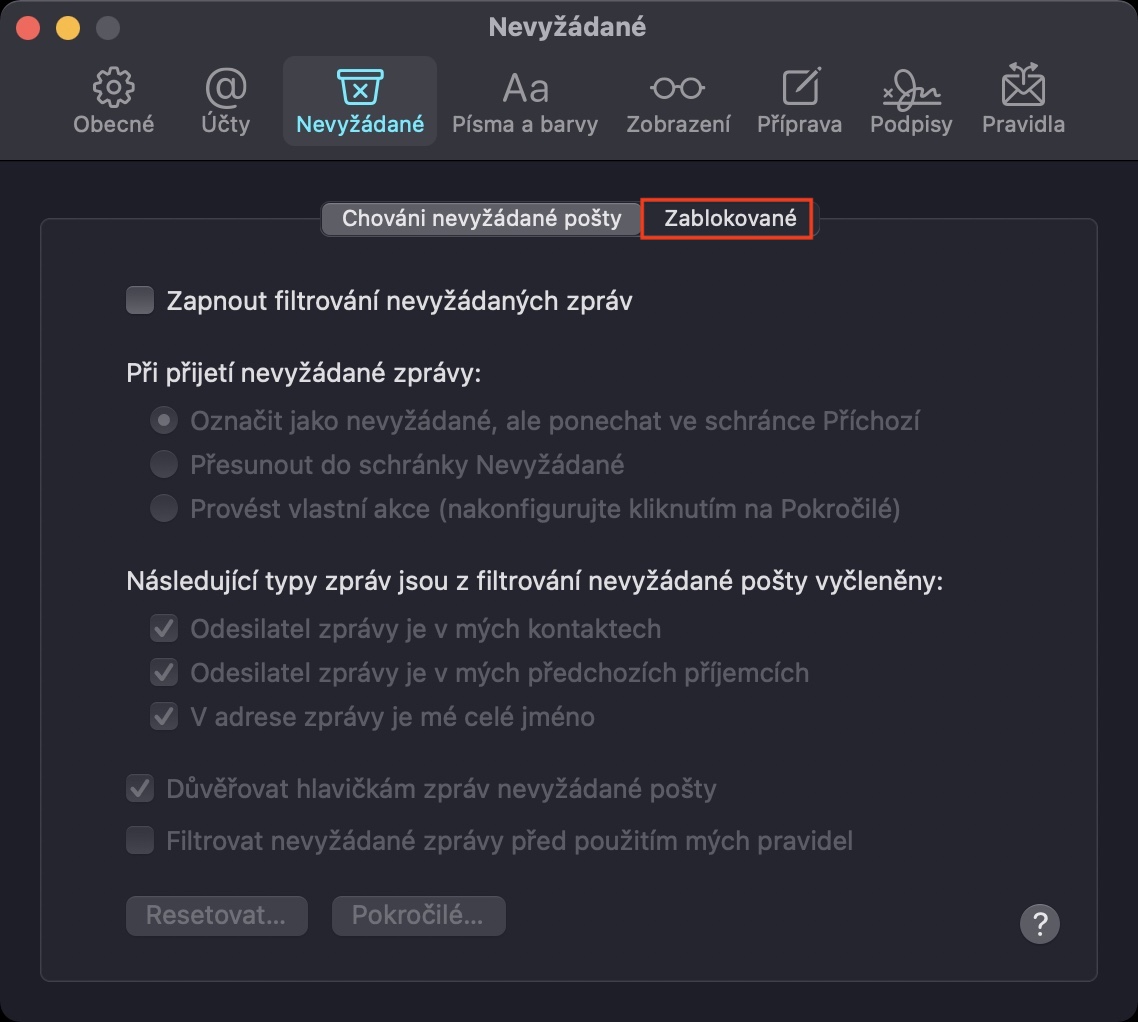This screenshot has height=1022, width=1138.
Task: Click the Pokročilé… button
Action: pyautogui.click(x=418, y=915)
